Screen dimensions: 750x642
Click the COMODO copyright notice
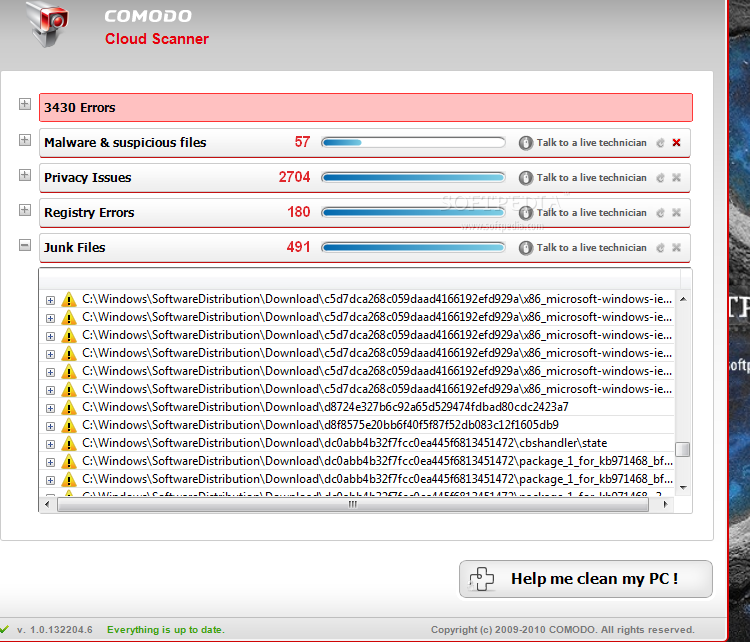tap(562, 630)
